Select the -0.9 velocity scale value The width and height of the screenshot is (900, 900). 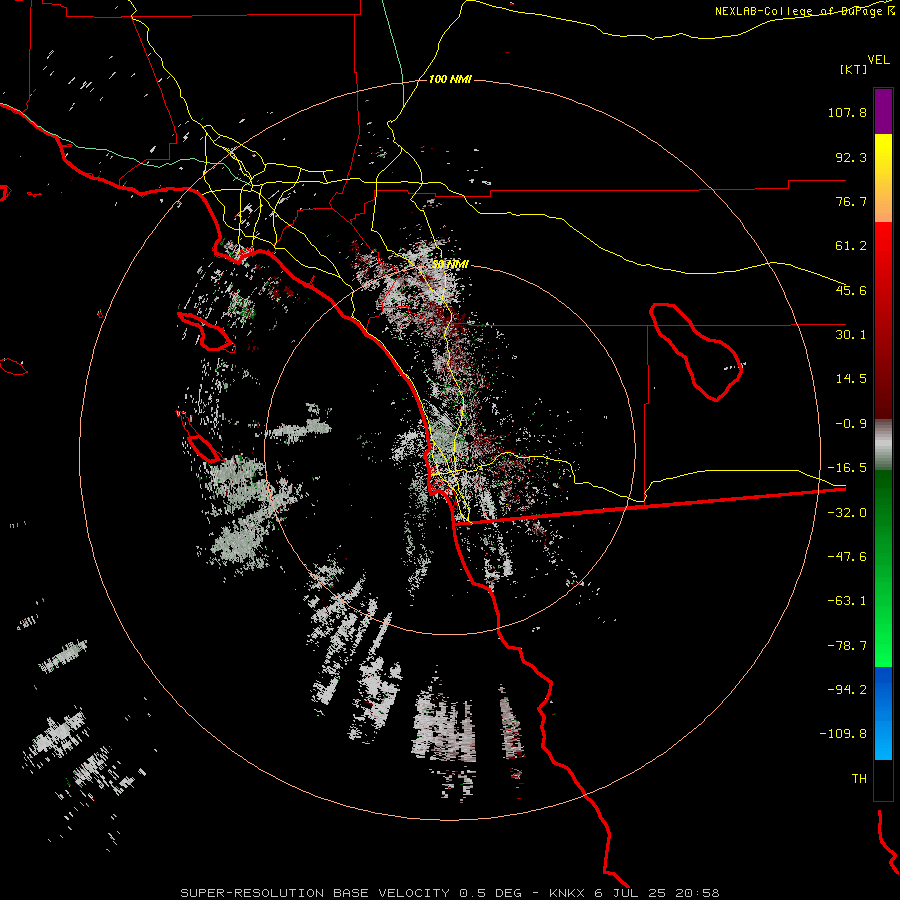[x=851, y=424]
